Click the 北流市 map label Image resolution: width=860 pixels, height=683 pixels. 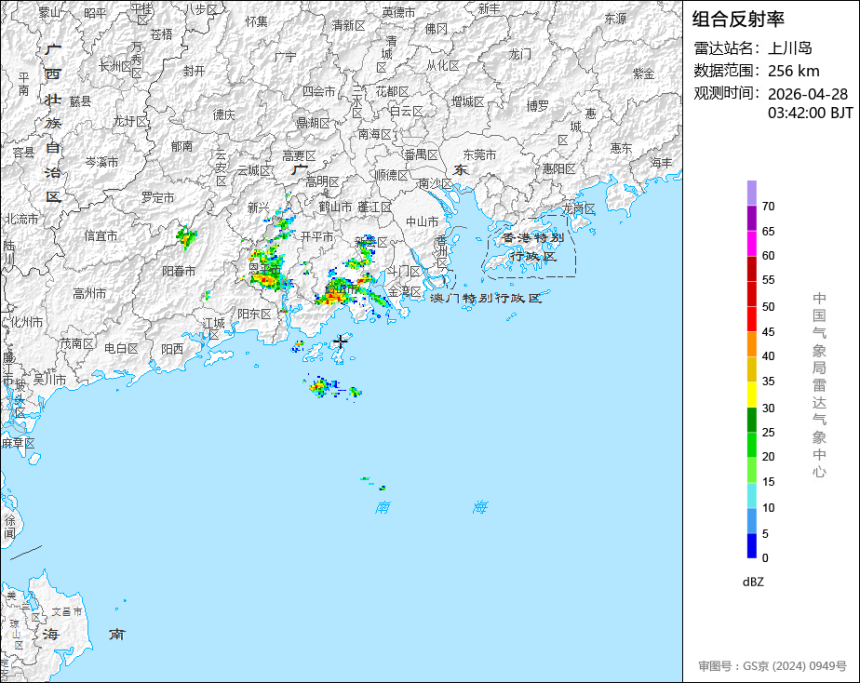22,219
